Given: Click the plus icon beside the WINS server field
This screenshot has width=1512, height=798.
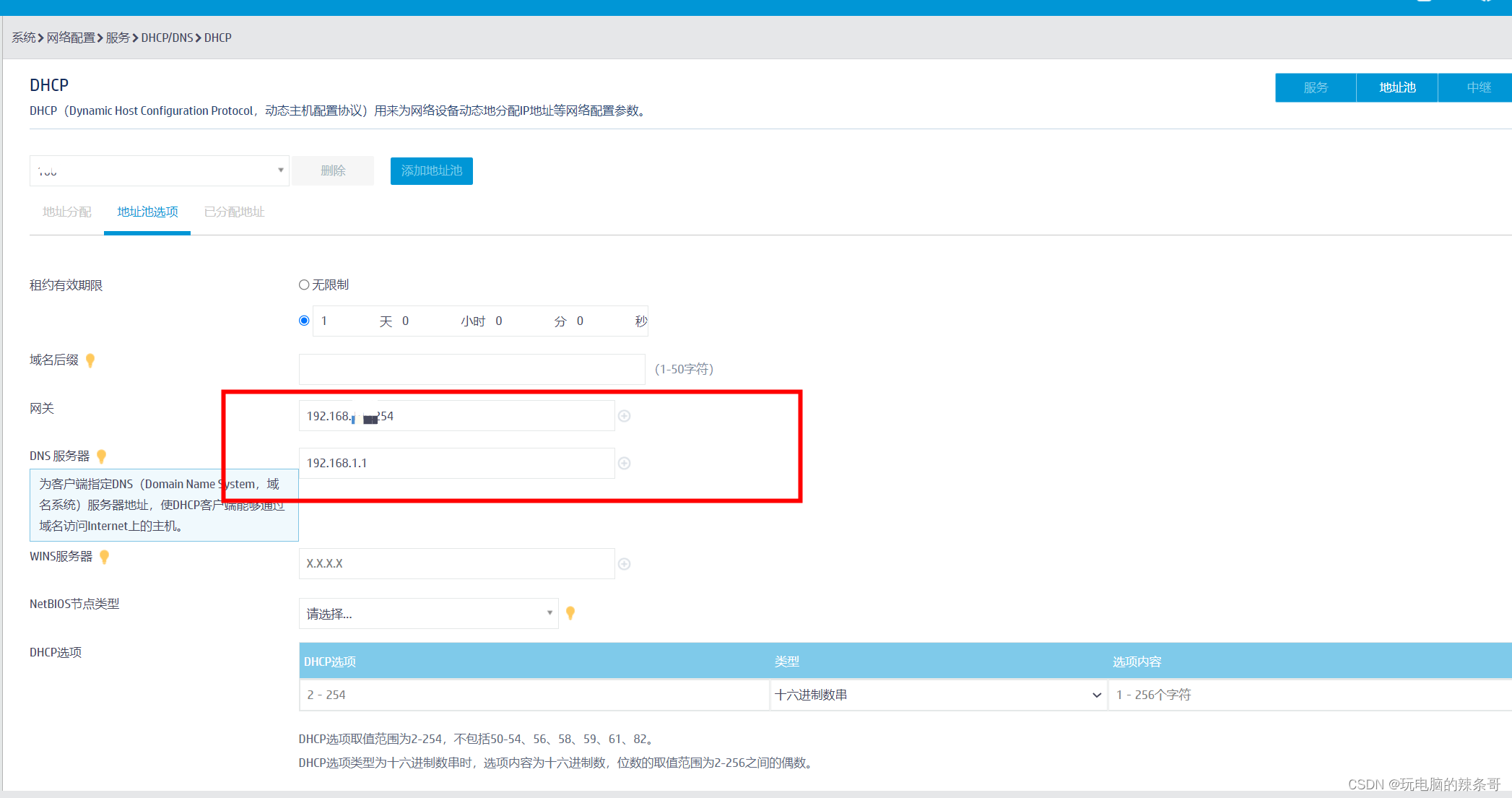Looking at the screenshot, I should (x=625, y=564).
